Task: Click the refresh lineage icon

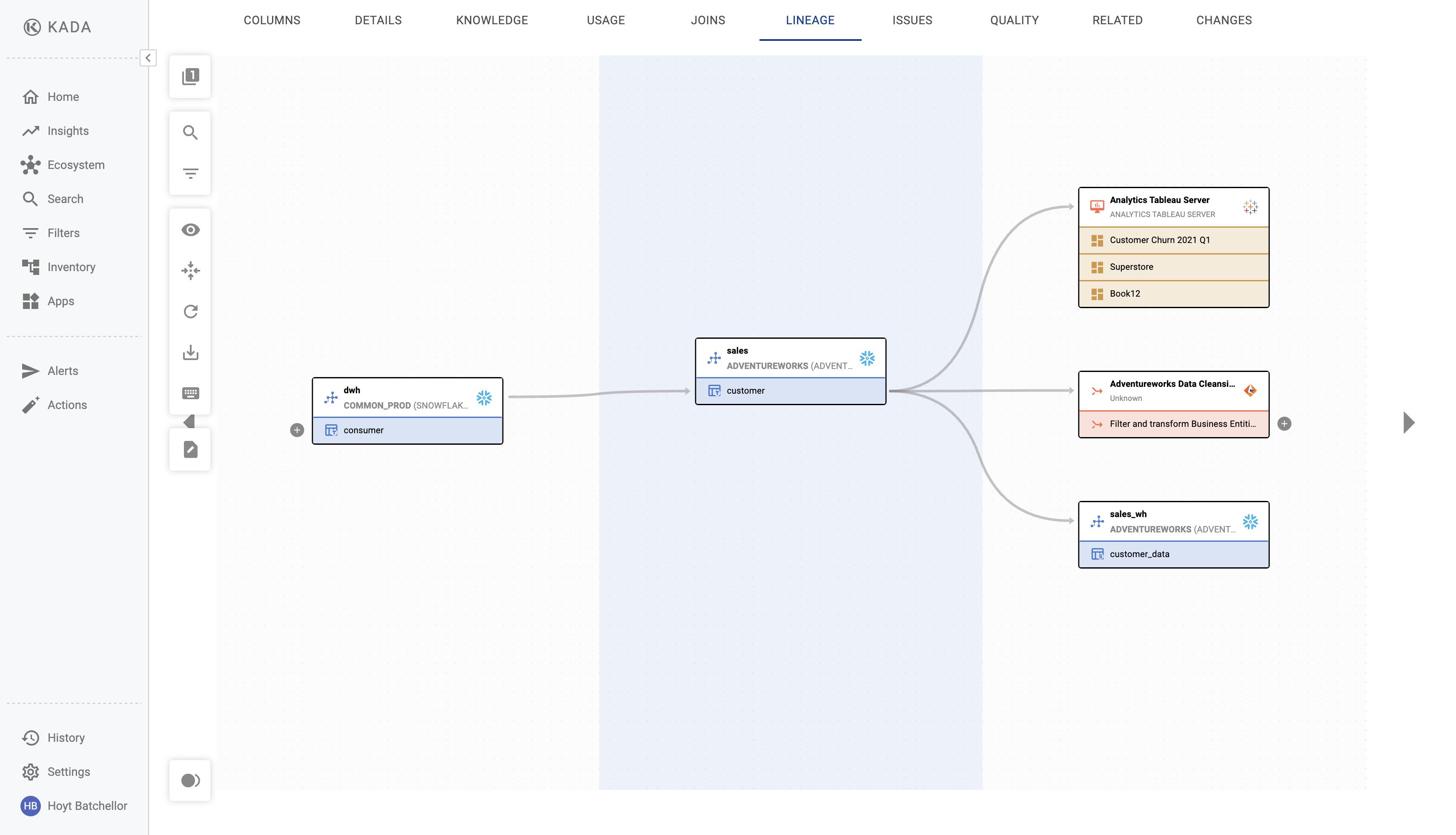Action: point(190,312)
